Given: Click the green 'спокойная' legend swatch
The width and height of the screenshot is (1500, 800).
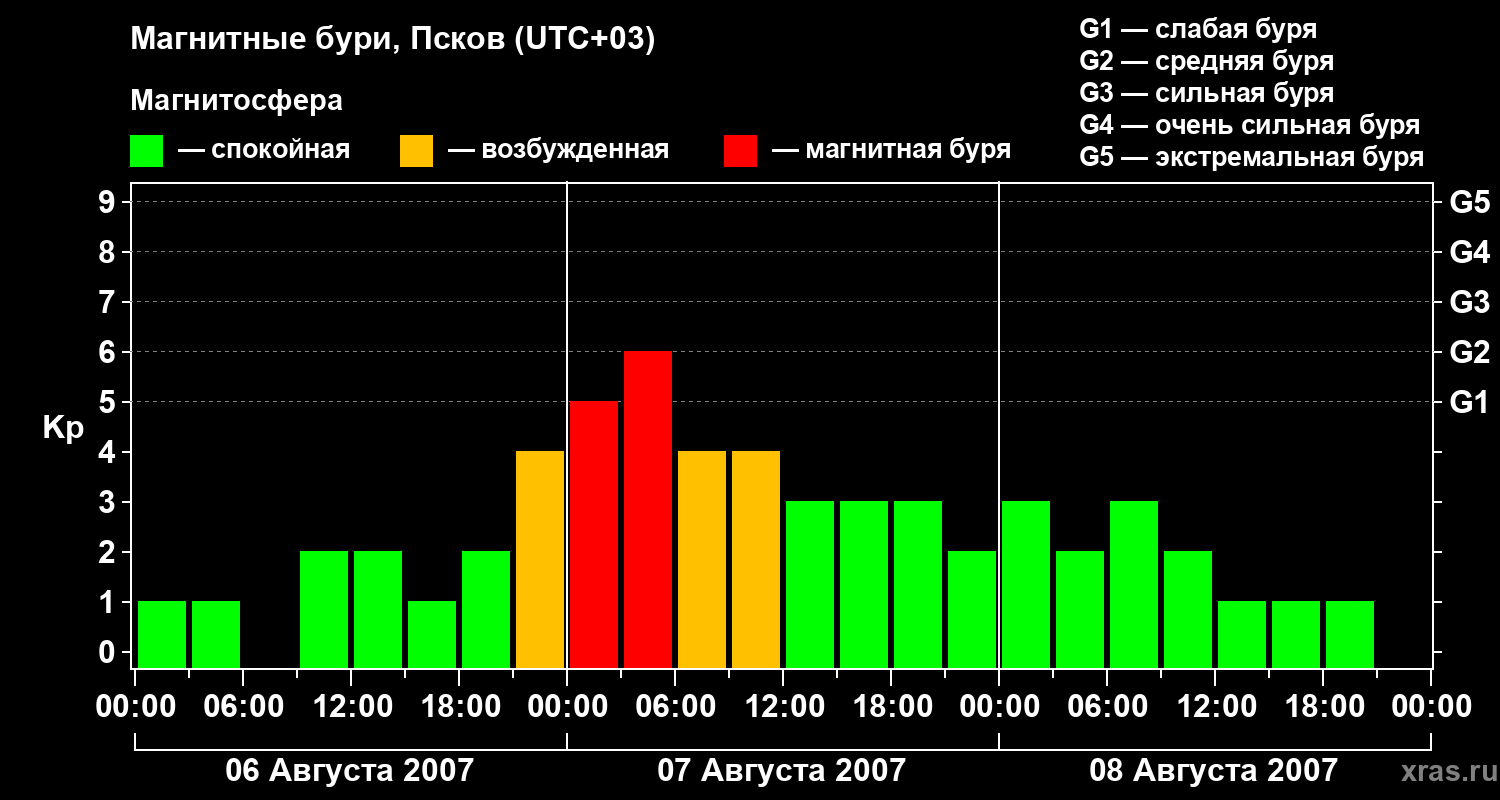Looking at the screenshot, I should [147, 151].
